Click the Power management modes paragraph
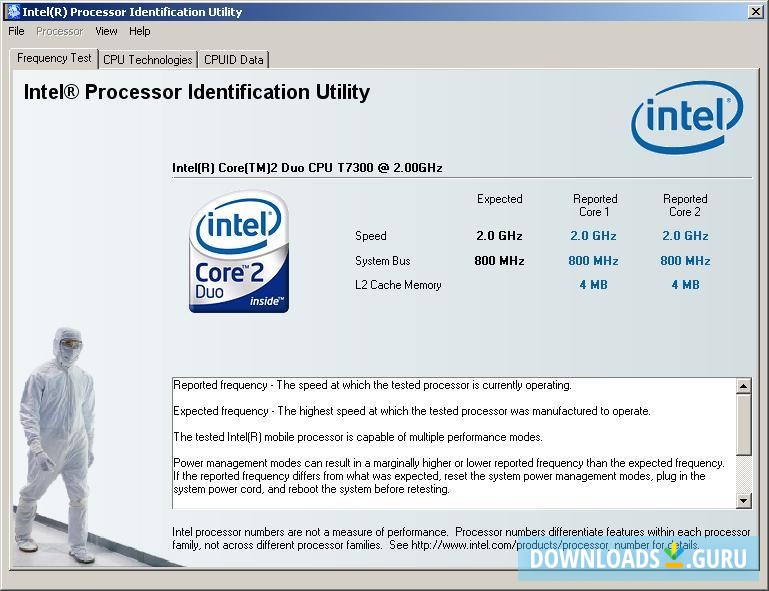769x591 pixels. pyautogui.click(x=449, y=476)
